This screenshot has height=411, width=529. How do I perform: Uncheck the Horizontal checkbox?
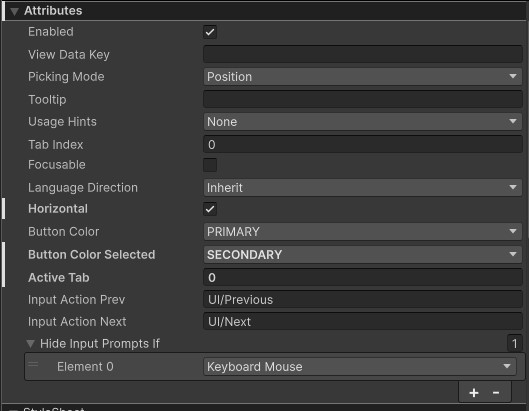(210, 209)
